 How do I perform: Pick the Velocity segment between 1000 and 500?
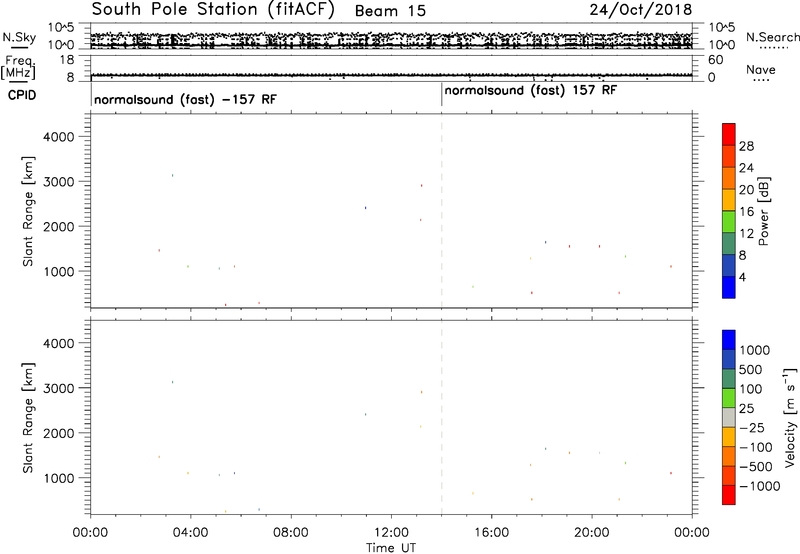pos(729,359)
